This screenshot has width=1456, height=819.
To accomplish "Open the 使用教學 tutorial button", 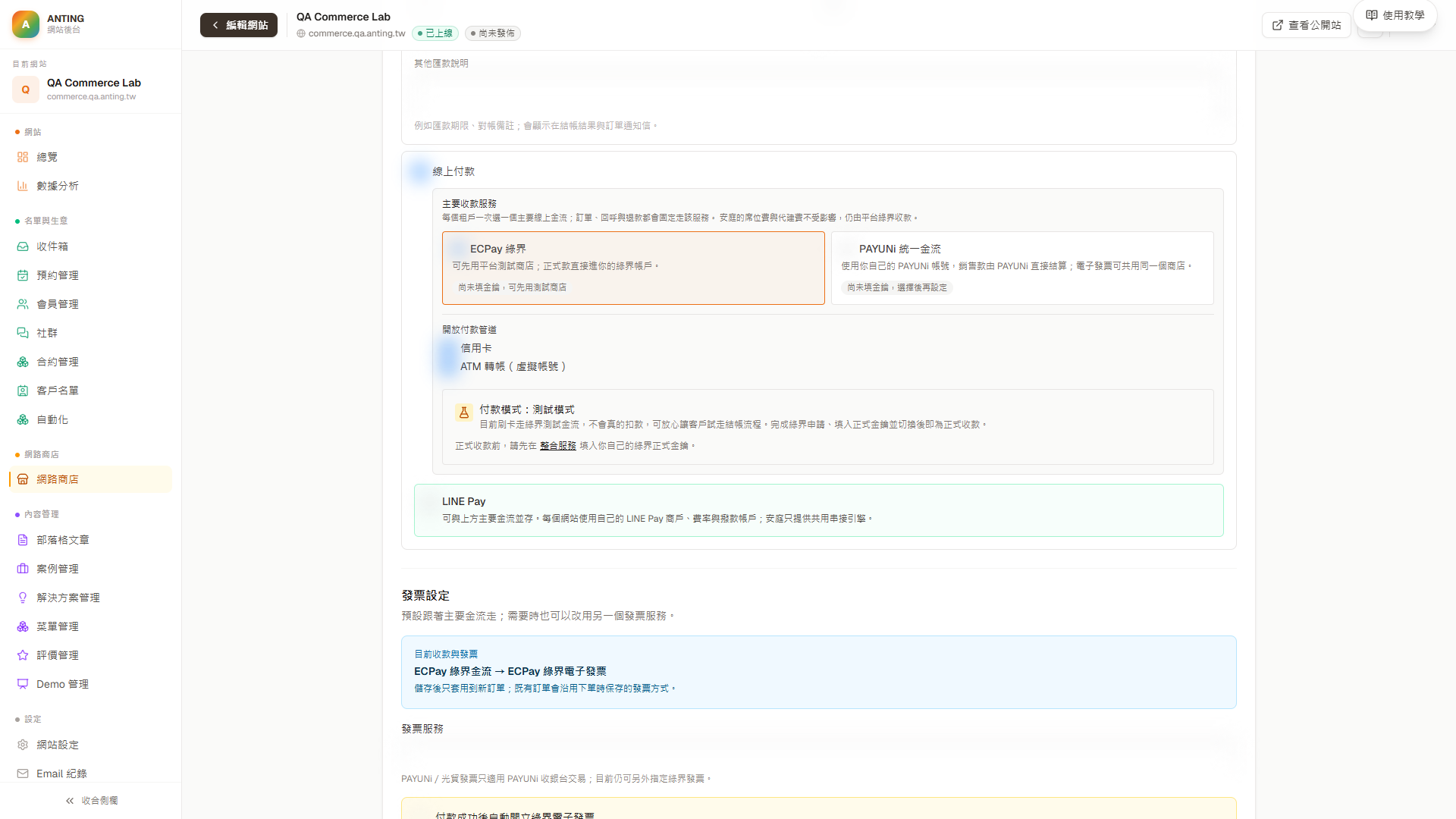I will click(1395, 15).
